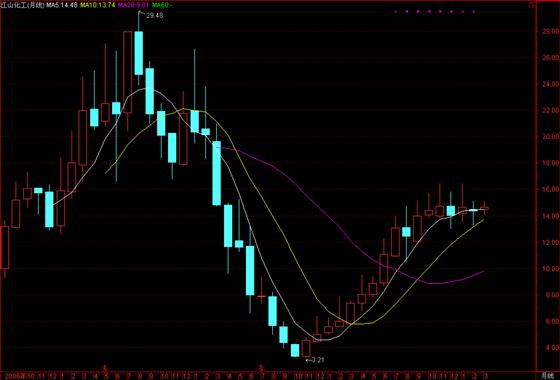Click the yellow MA10 indicator label
Viewport: 560px width, 380px height.
coord(98,5)
